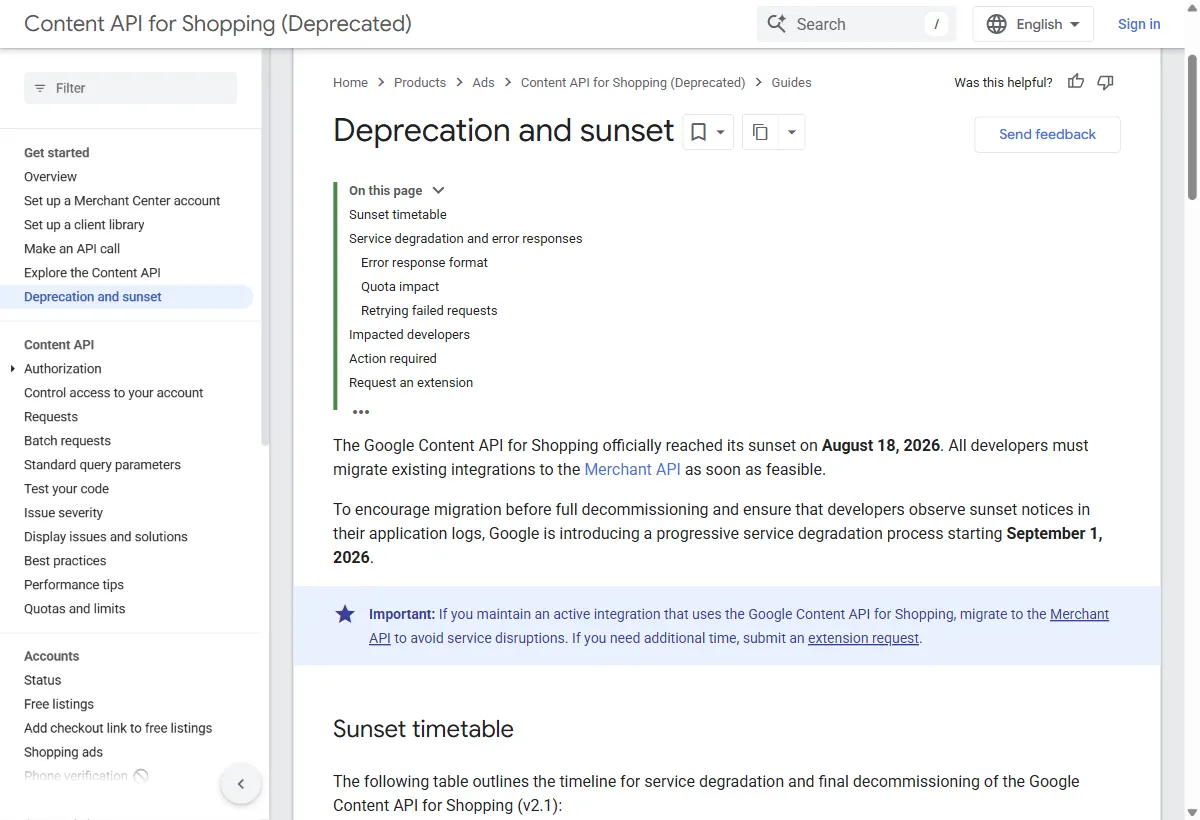Open Ads breadcrumb link
Viewport: 1200px width, 820px height.
tap(483, 82)
